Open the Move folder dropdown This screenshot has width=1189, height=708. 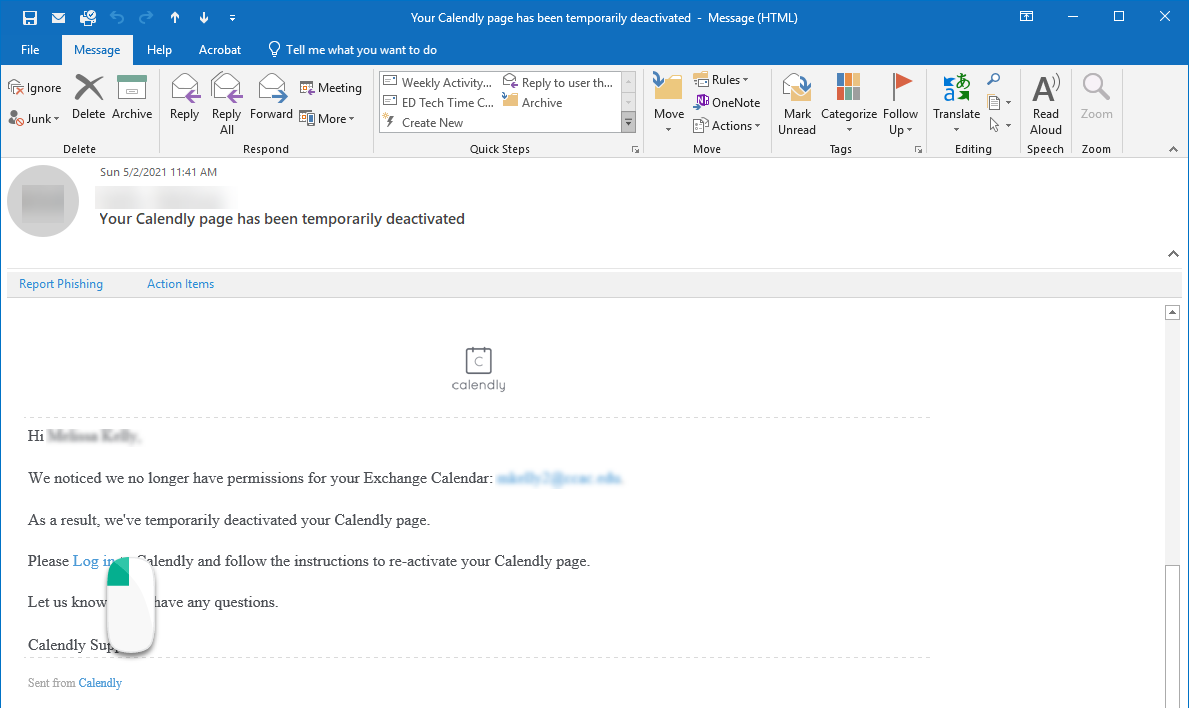669,105
